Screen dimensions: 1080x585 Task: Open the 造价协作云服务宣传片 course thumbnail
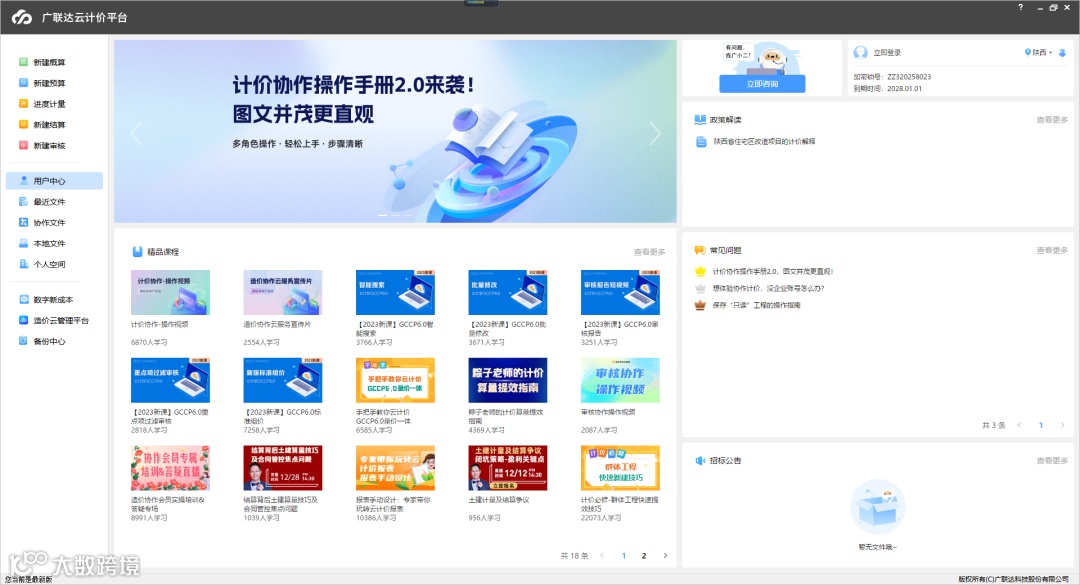click(282, 292)
